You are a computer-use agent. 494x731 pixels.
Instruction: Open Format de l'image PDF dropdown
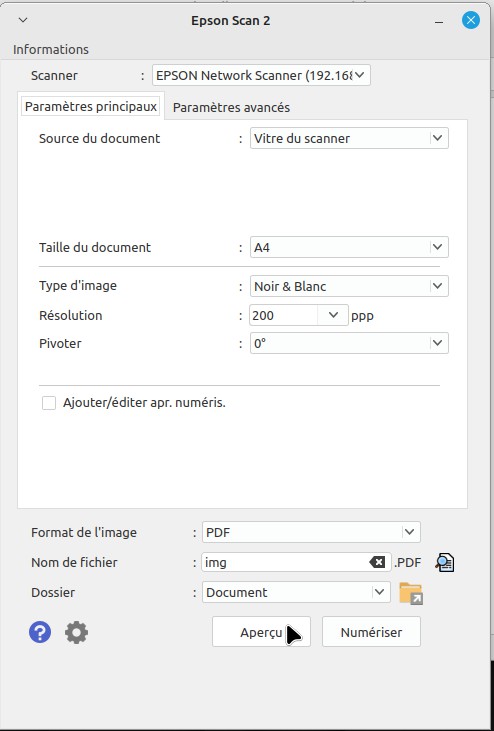tap(311, 532)
